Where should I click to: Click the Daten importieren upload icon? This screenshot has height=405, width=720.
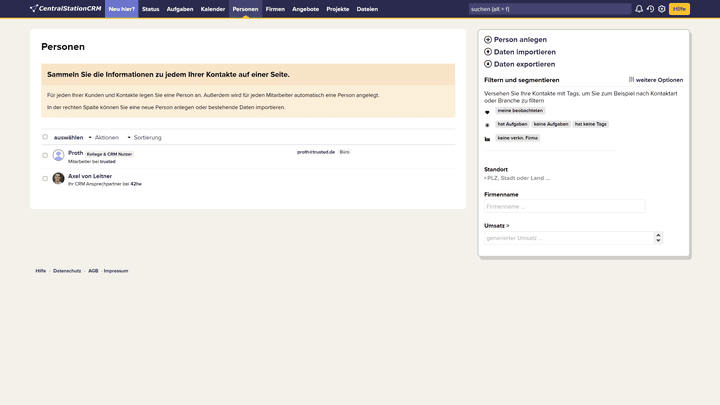[488, 52]
